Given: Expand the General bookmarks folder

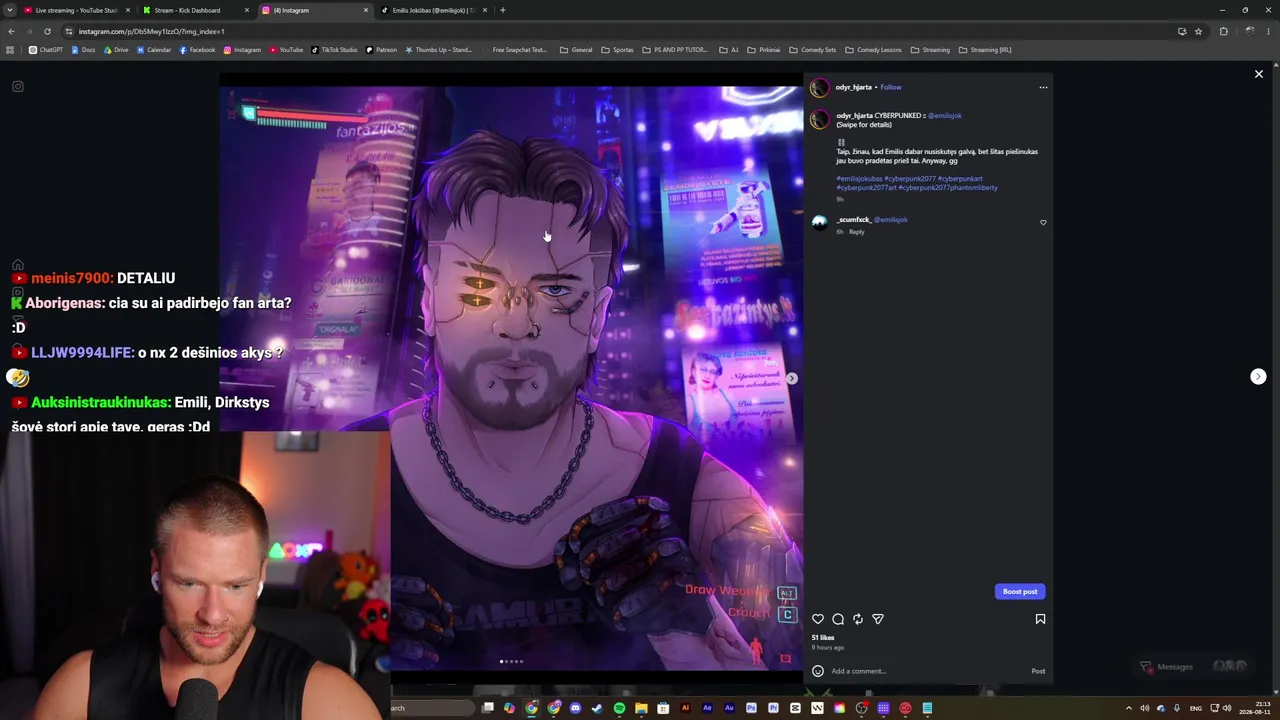Looking at the screenshot, I should pos(576,50).
